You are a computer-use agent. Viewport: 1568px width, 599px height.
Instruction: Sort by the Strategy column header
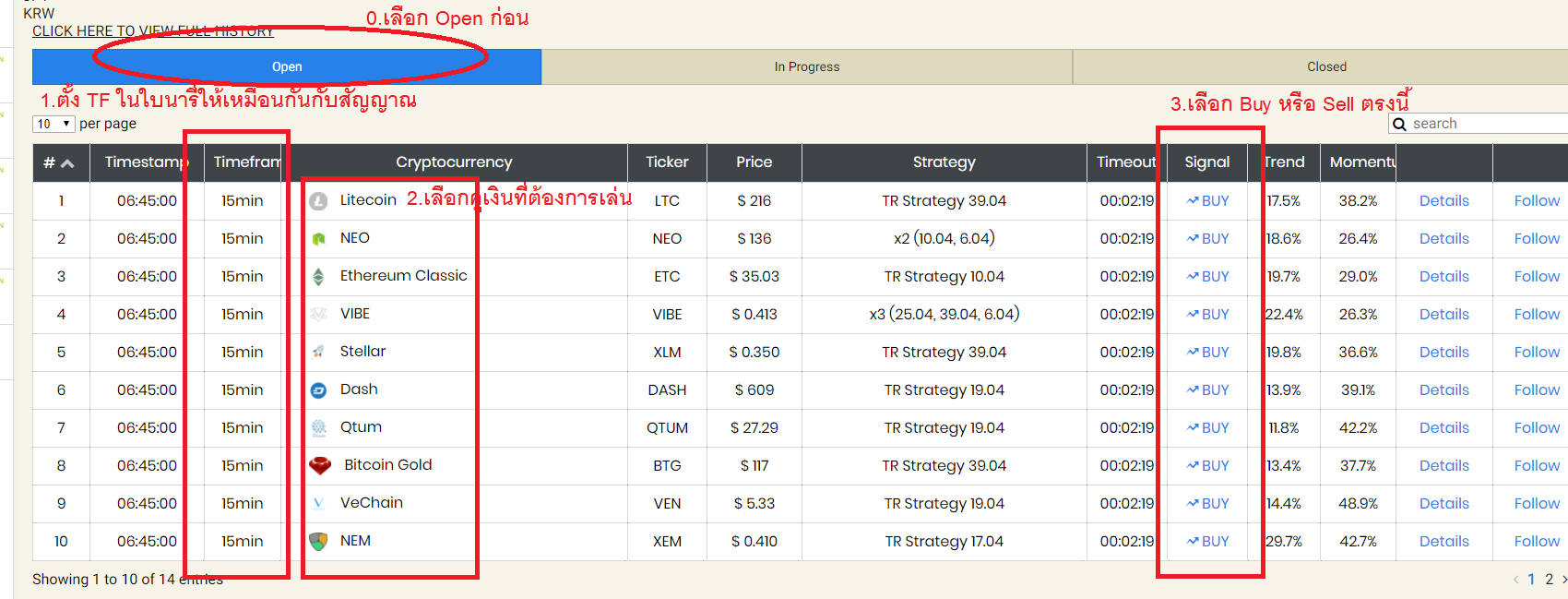(944, 162)
